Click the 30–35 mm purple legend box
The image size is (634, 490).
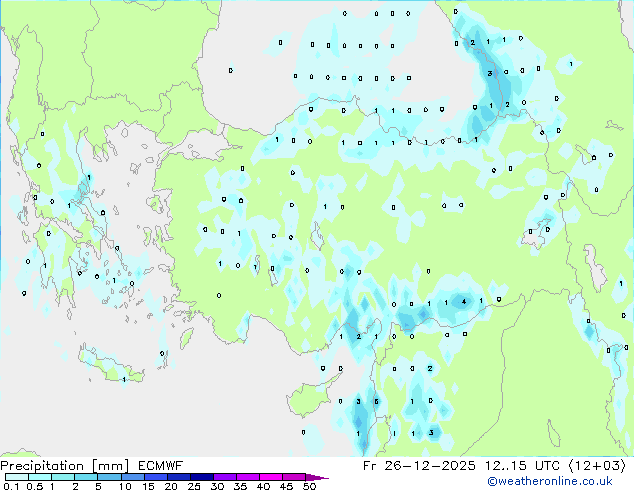(x=225, y=477)
